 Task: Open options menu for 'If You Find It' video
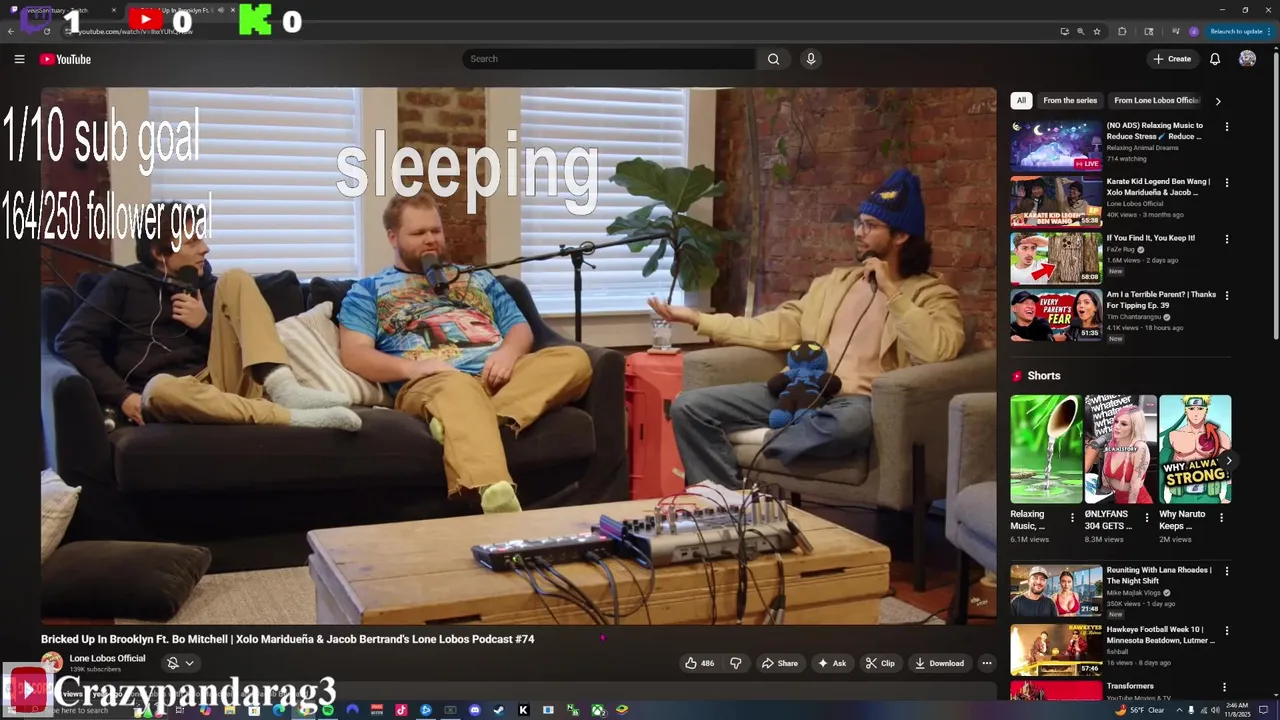tap(1226, 239)
